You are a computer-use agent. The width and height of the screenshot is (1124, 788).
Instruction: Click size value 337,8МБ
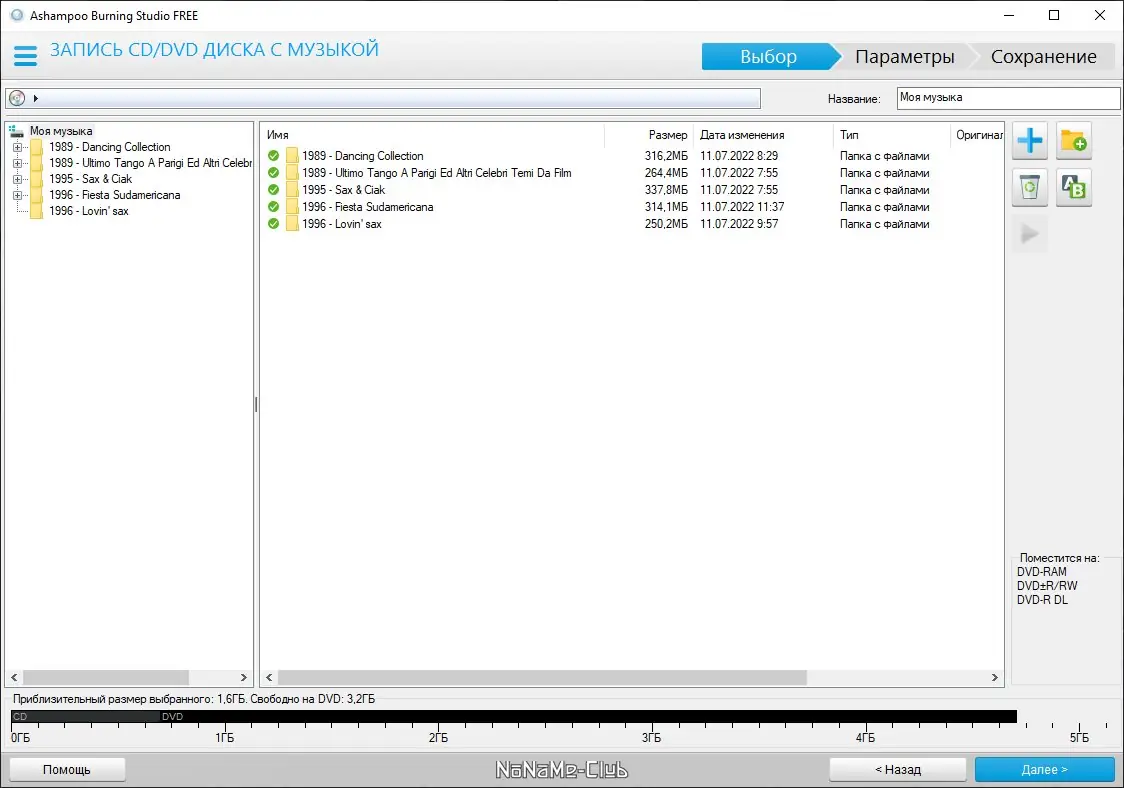pos(666,189)
